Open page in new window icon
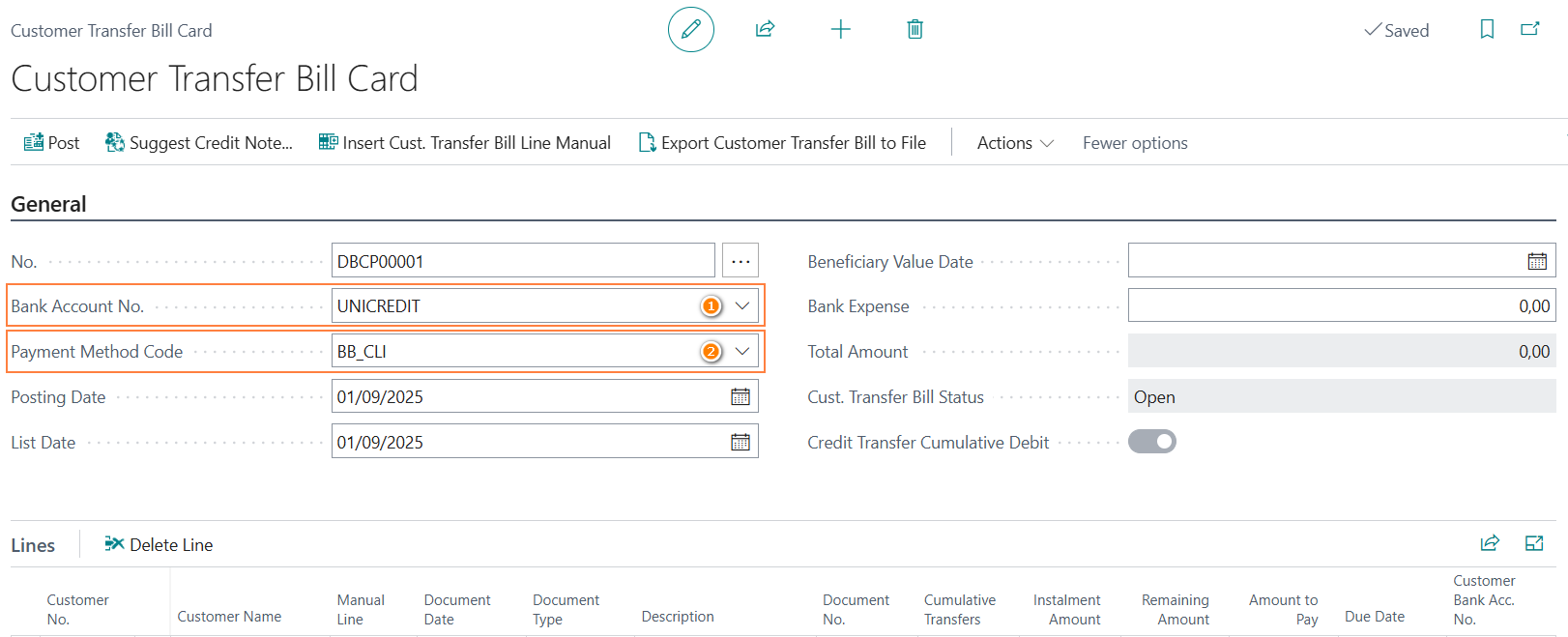1568x637 pixels. pos(1530,29)
